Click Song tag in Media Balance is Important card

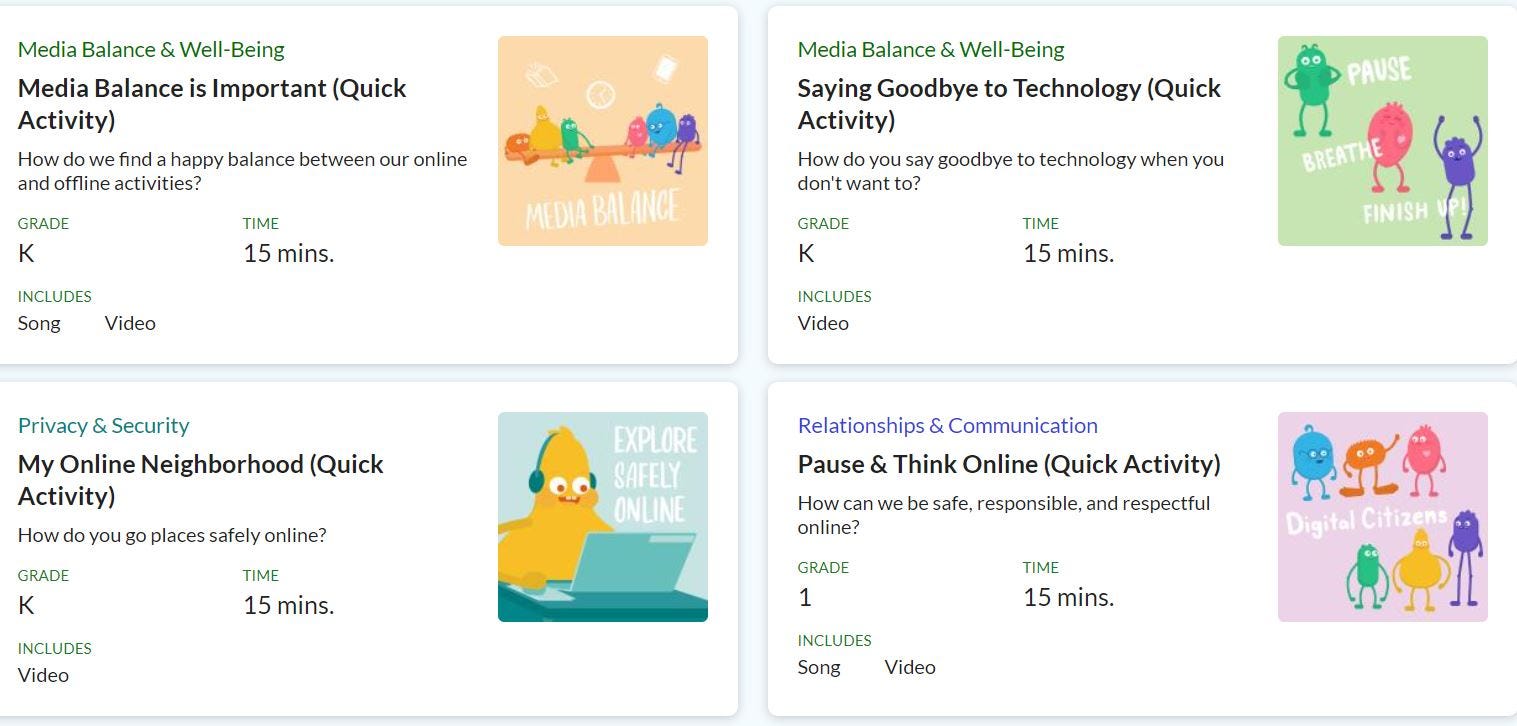[x=39, y=323]
